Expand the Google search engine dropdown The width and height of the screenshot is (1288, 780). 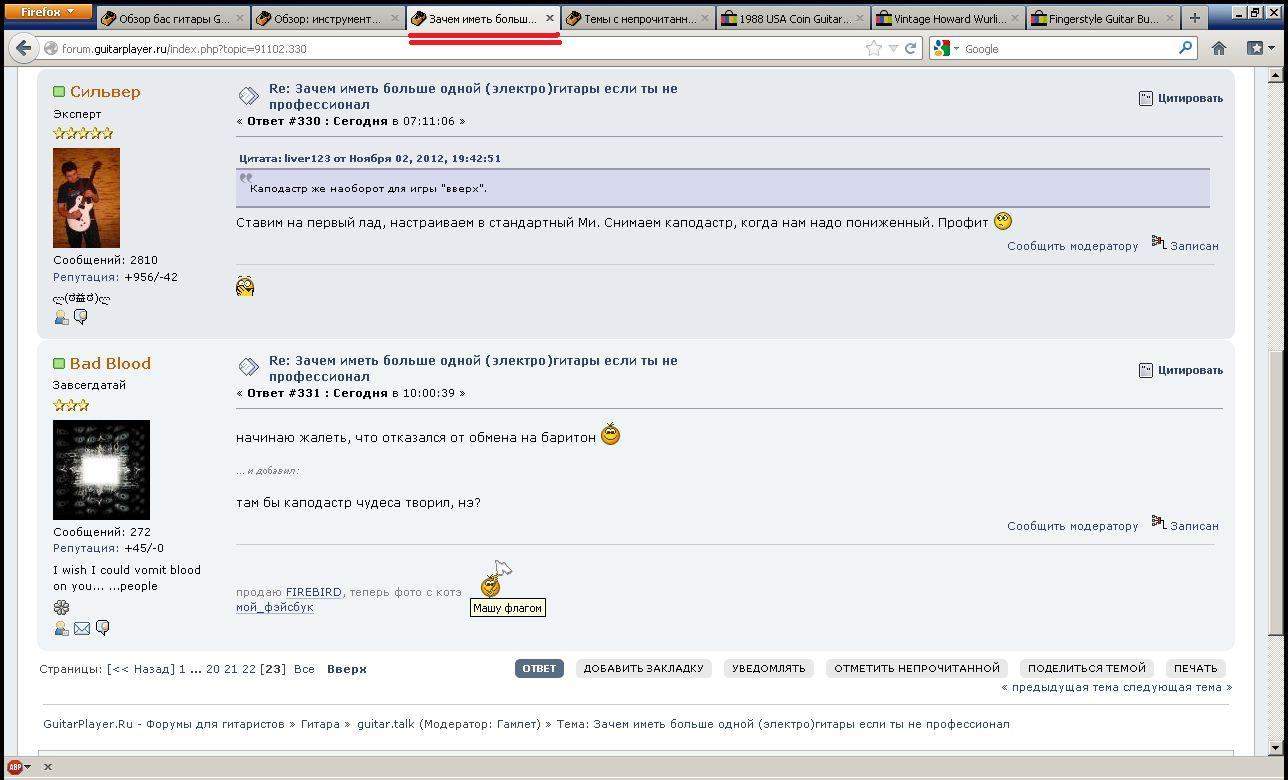(956, 48)
